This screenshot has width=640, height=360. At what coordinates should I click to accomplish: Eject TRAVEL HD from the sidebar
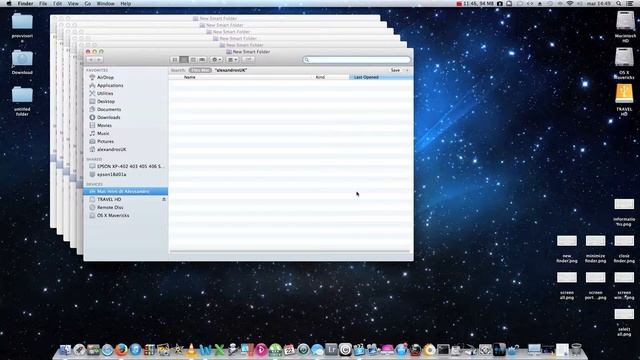pyautogui.click(x=164, y=199)
